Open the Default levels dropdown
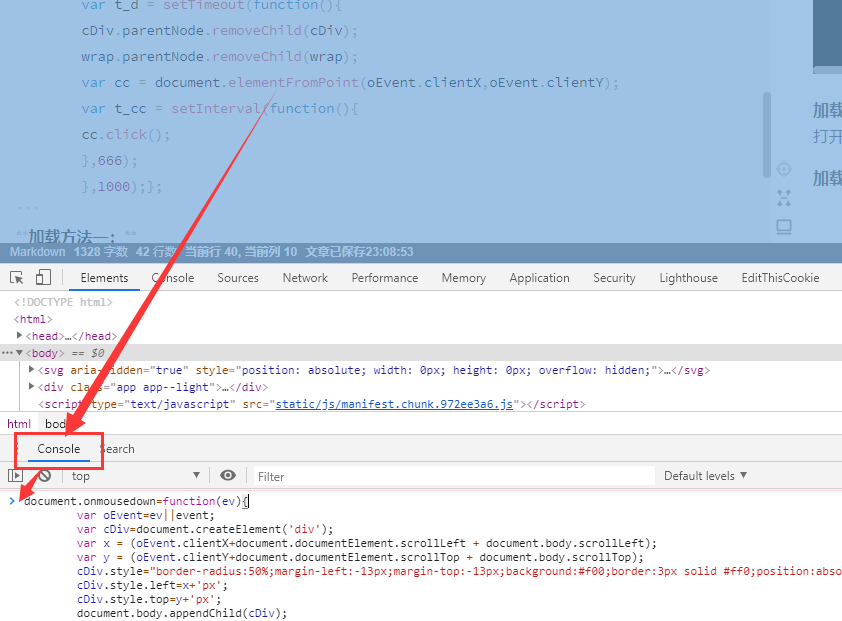 [x=705, y=476]
